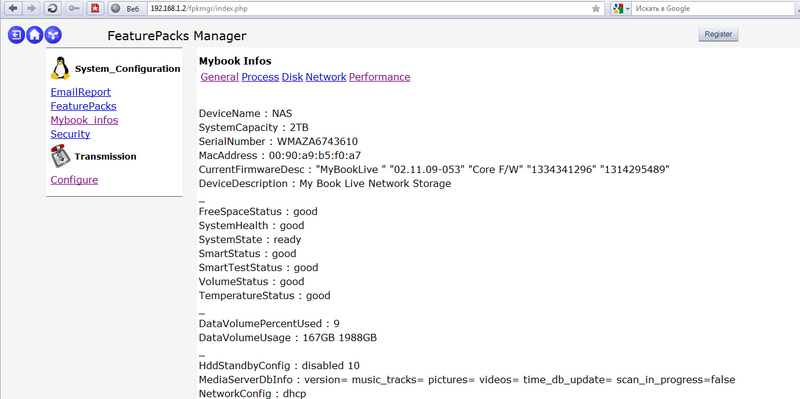Click the 'FeaturePacks Manager' title
800x399 pixels.
pos(177,36)
